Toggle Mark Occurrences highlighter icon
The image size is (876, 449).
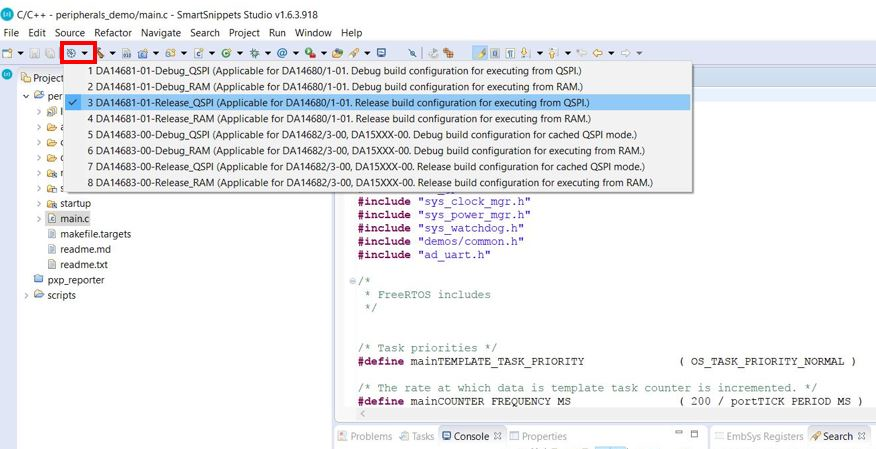(x=480, y=53)
